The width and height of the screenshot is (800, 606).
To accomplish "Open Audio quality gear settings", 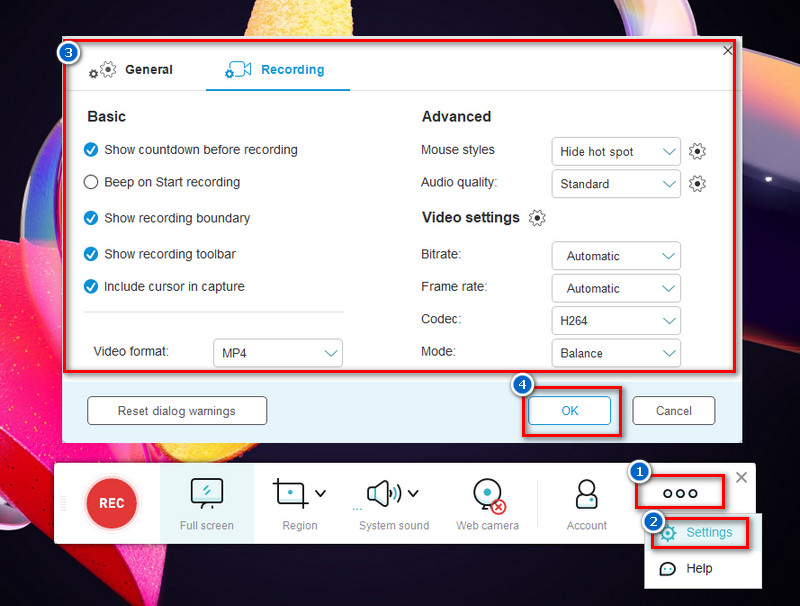I will click(697, 184).
